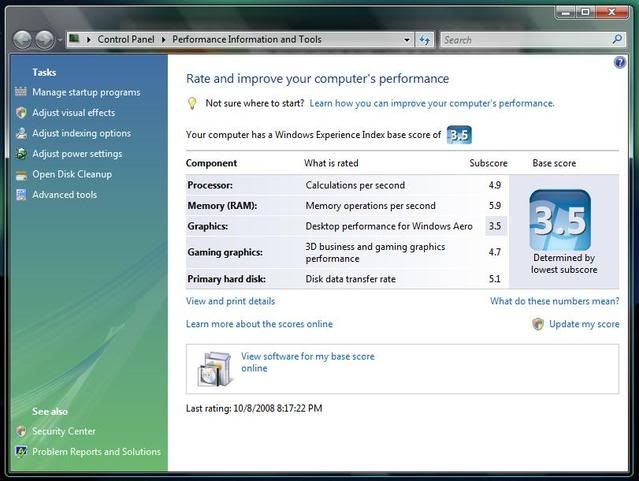Open Manage startup programs task
639x481 pixels.
[86, 93]
